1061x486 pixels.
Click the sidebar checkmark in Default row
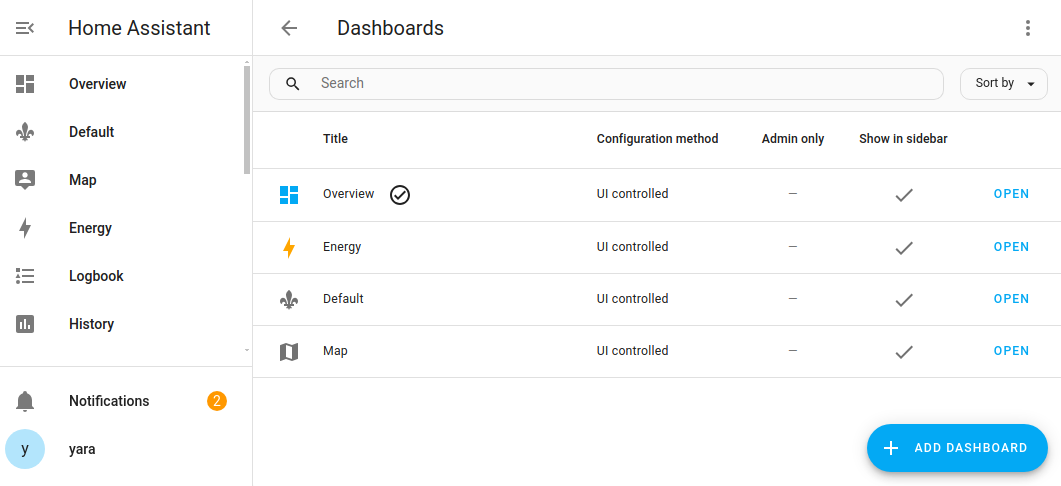pyautogui.click(x=904, y=300)
